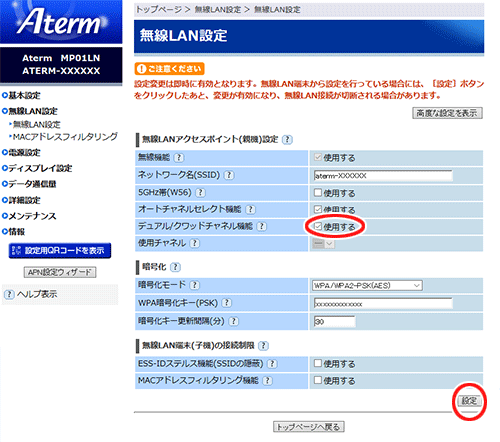Click help icon for ESS-IDステルス機能
This screenshot has height=442, width=500.
pos(272,364)
